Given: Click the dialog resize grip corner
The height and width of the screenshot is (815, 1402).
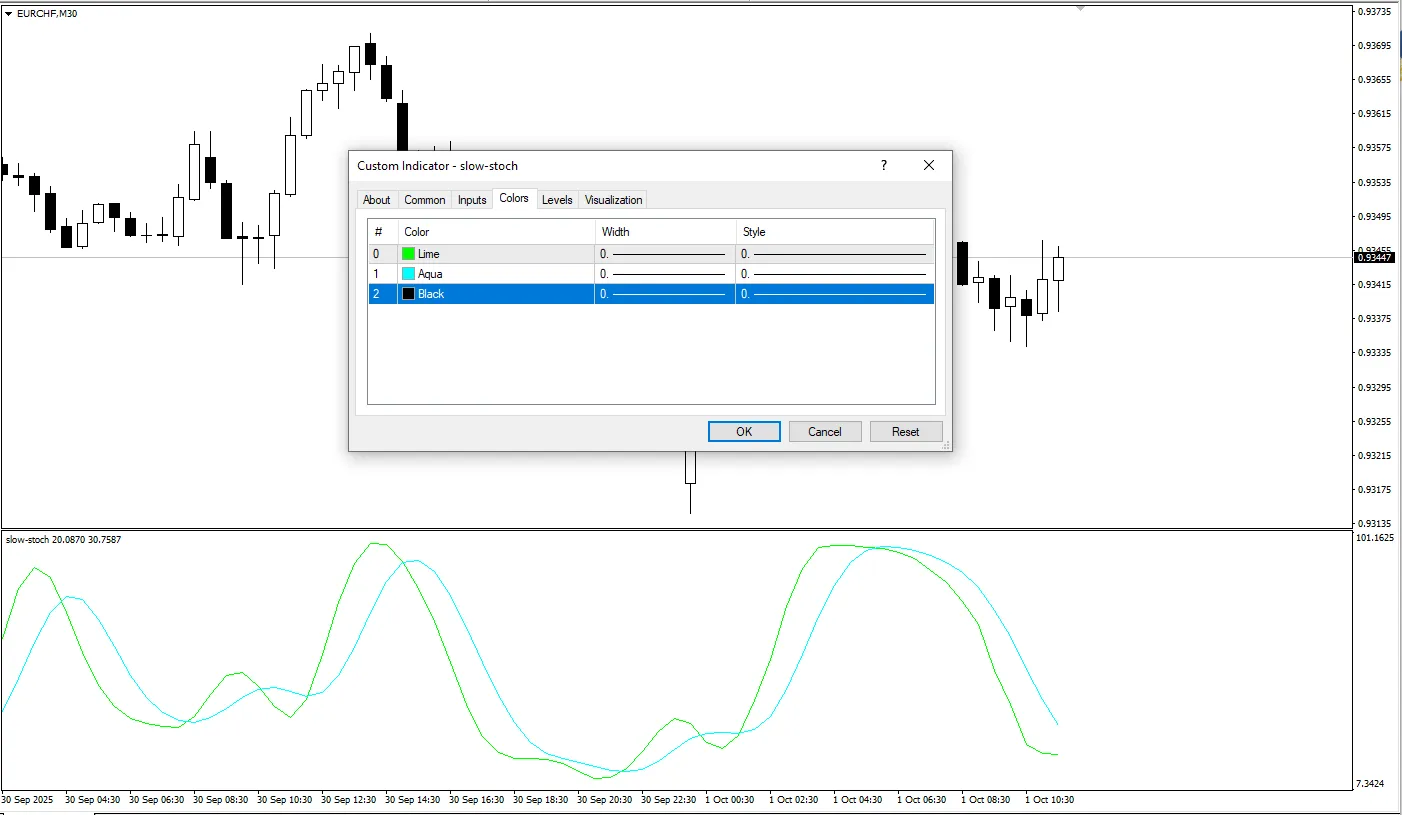Looking at the screenshot, I should (946, 446).
